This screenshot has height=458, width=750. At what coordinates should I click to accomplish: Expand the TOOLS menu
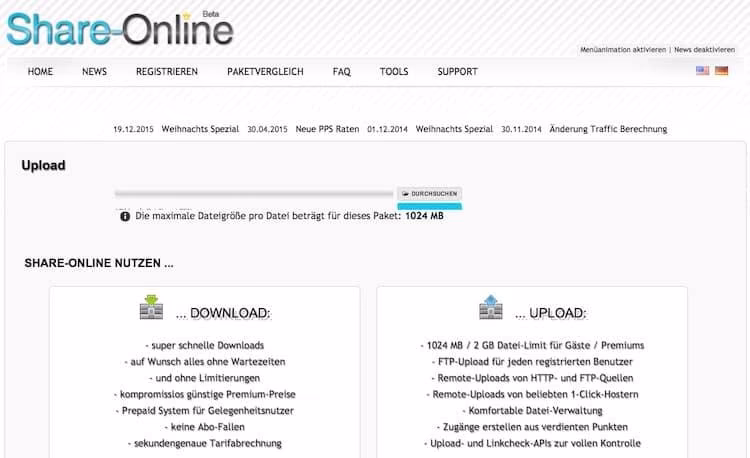tap(394, 72)
